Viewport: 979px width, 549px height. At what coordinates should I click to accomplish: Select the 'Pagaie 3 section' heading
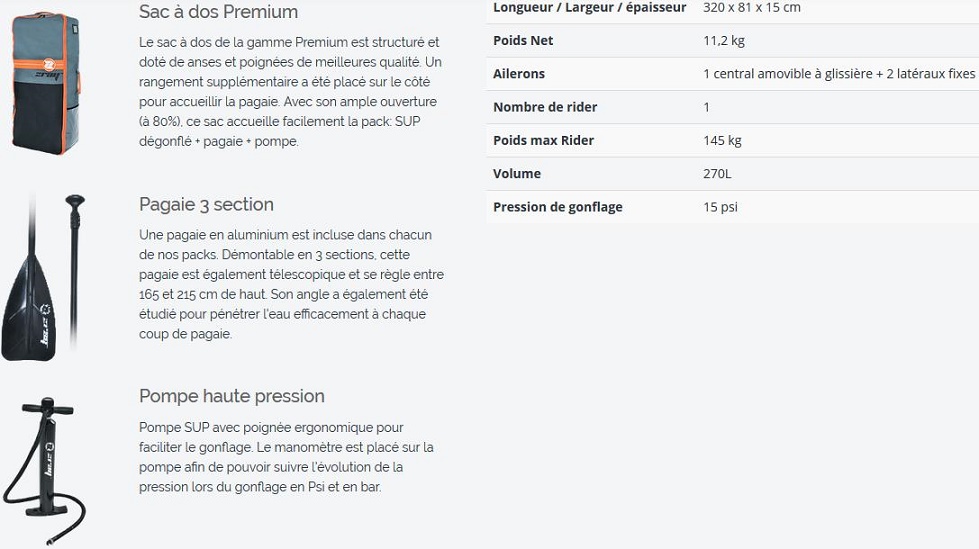(x=206, y=204)
